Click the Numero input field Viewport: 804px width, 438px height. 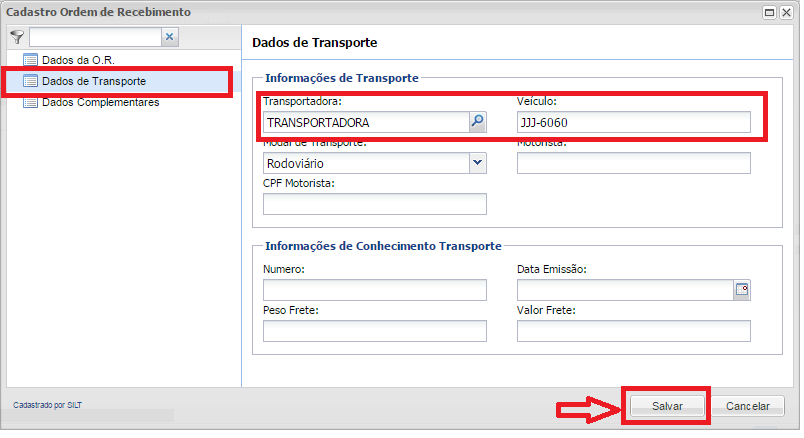coord(374,290)
